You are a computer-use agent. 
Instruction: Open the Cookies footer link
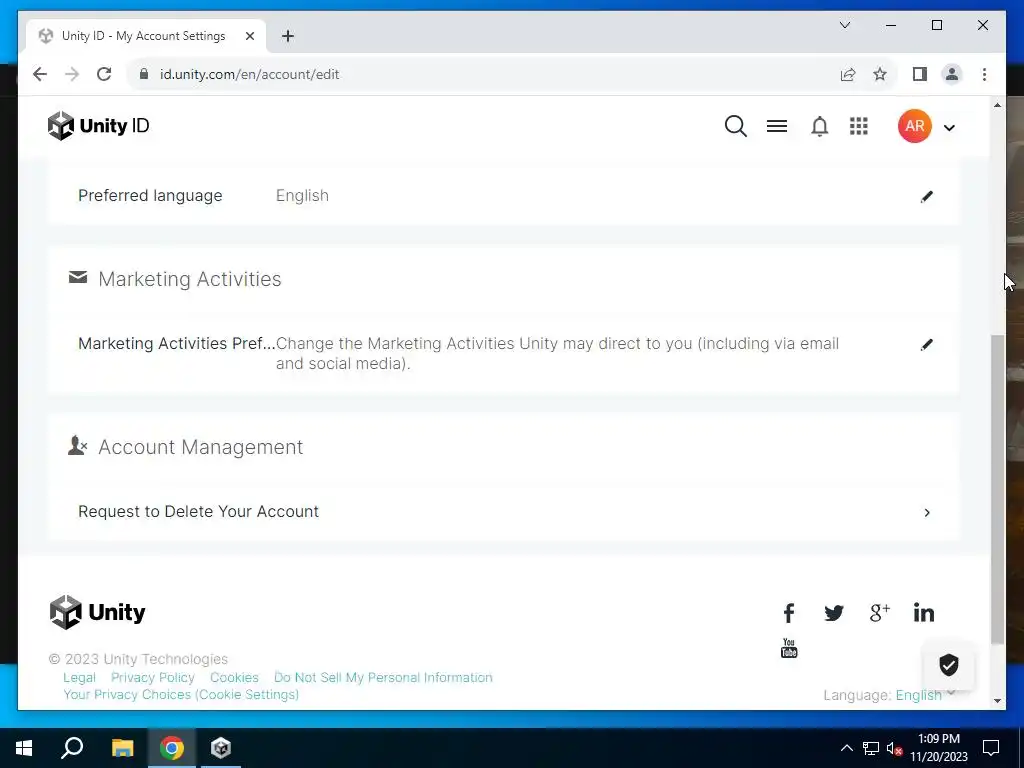point(234,677)
